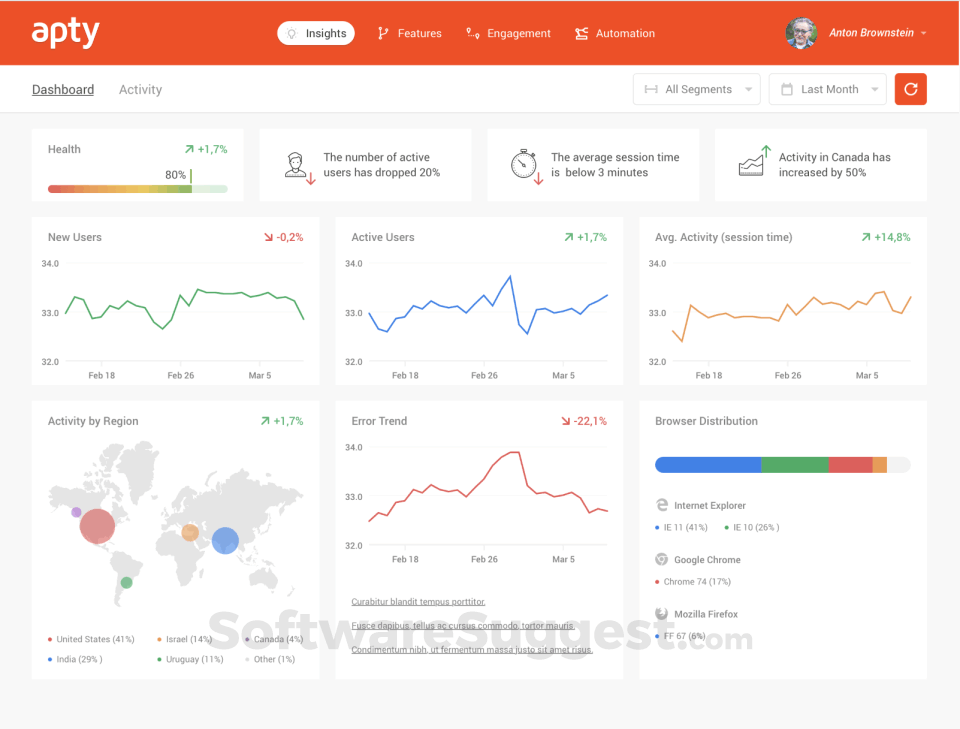
Task: Select the Mozilla Firefox icon
Action: point(661,613)
